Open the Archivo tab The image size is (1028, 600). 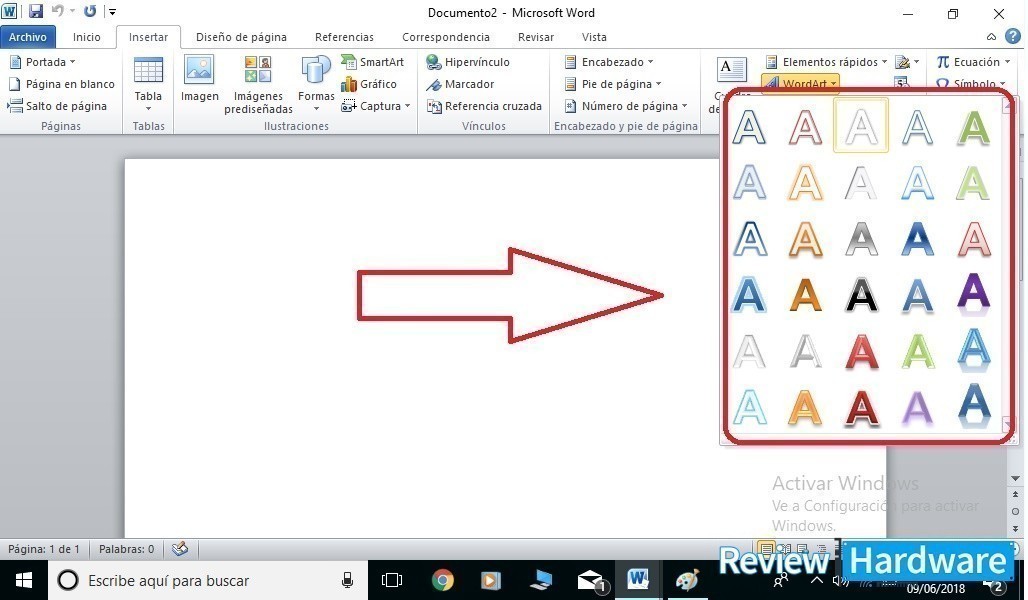(28, 37)
